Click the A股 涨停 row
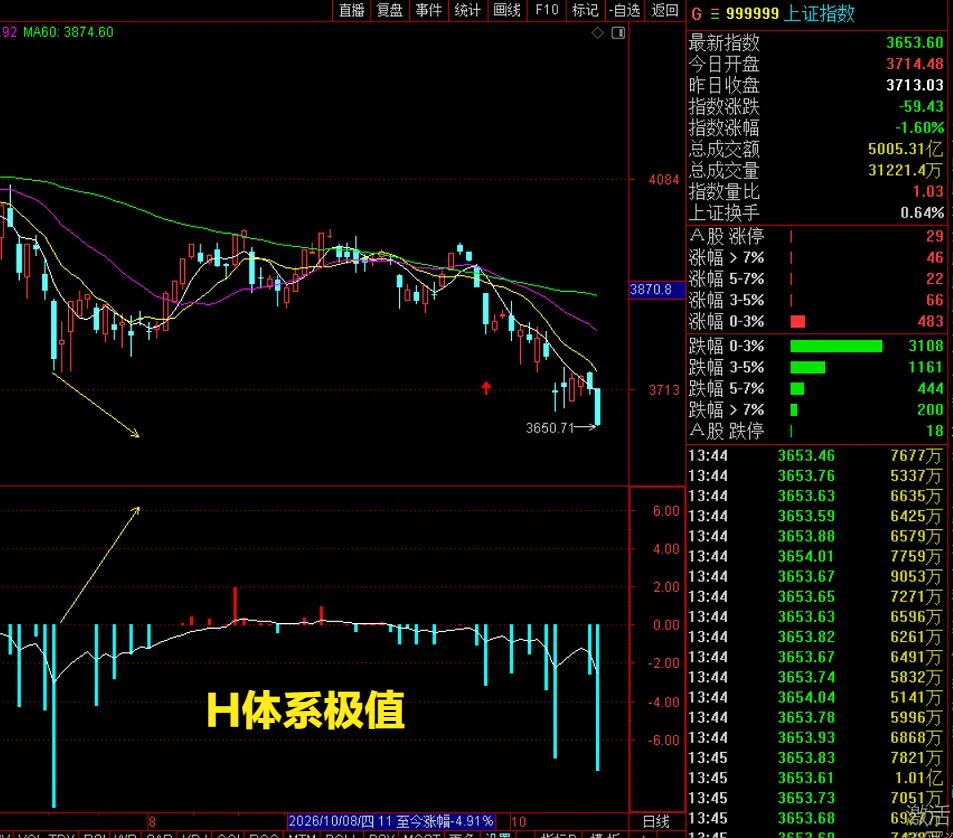Screen dimensions: 953x838 pos(816,236)
